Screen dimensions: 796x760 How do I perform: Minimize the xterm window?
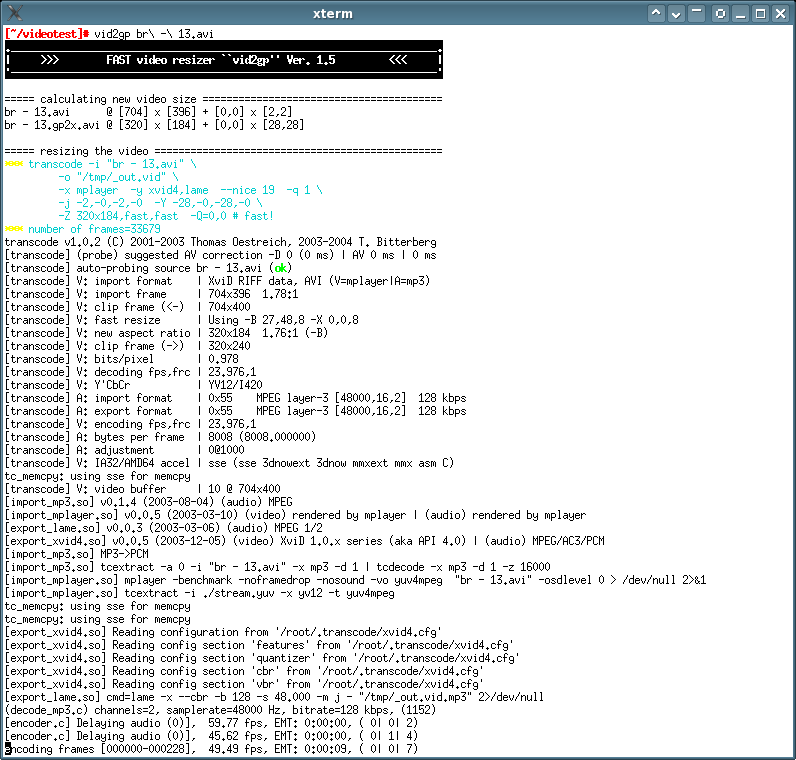741,13
